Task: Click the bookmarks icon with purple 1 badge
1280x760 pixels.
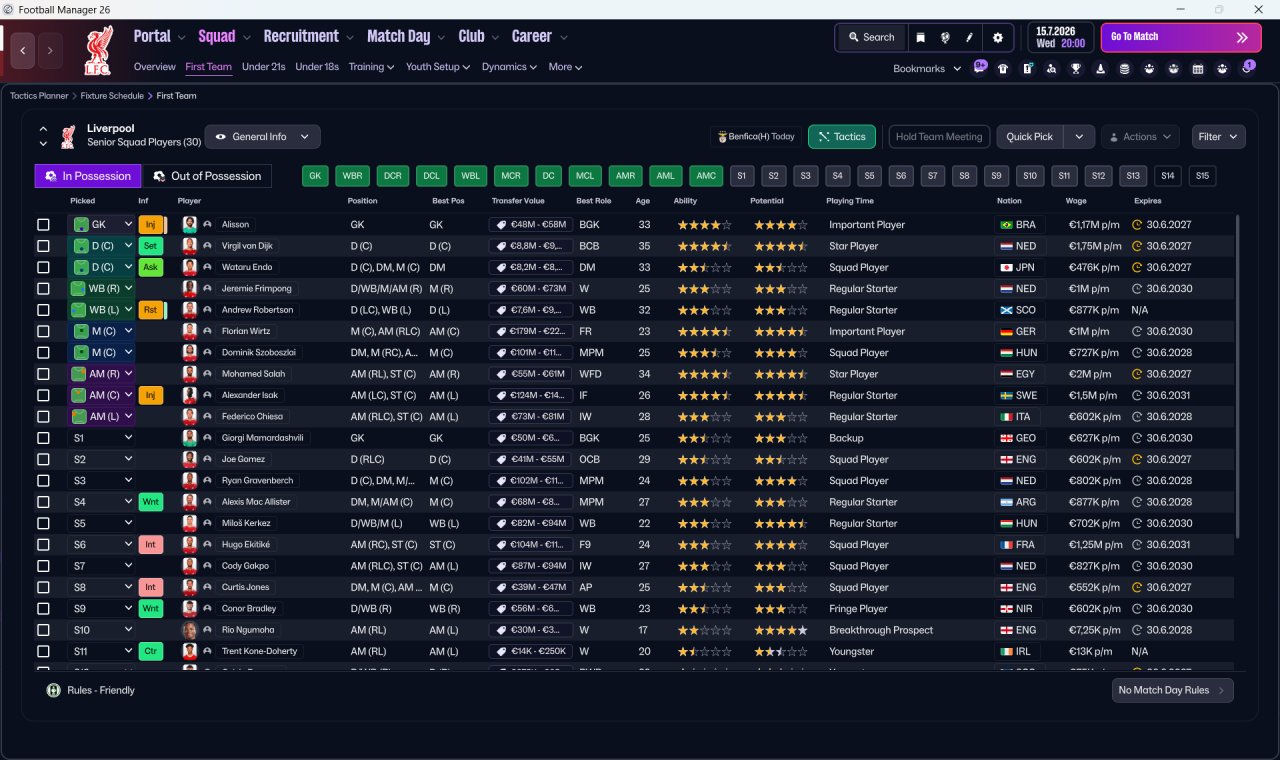Action: (x=1248, y=67)
